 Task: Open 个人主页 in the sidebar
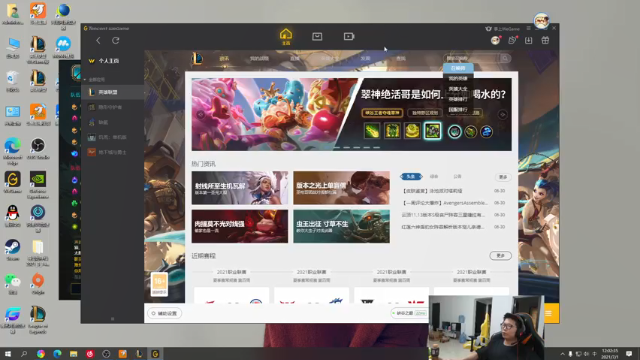point(109,61)
